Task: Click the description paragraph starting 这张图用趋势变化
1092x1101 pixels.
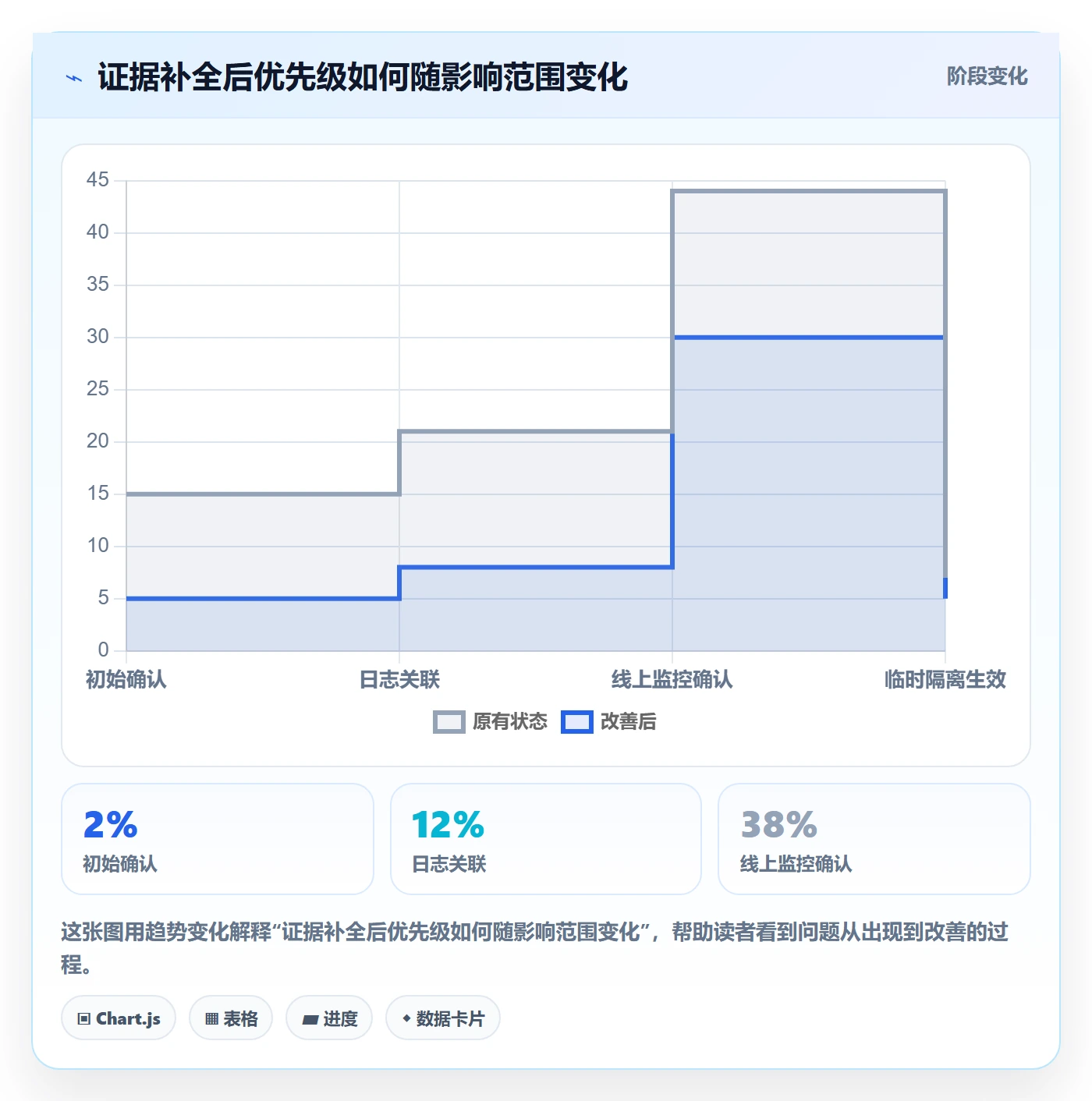Action: coord(535,948)
